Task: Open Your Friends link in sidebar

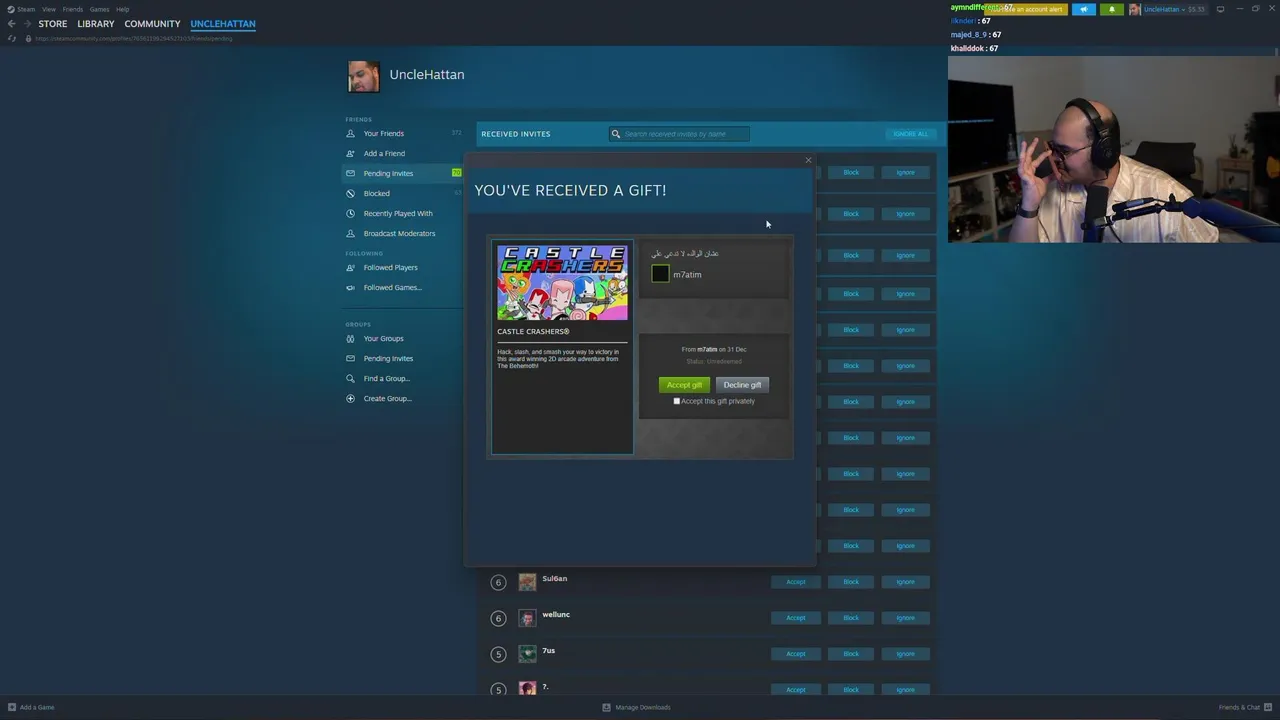Action: (x=384, y=133)
